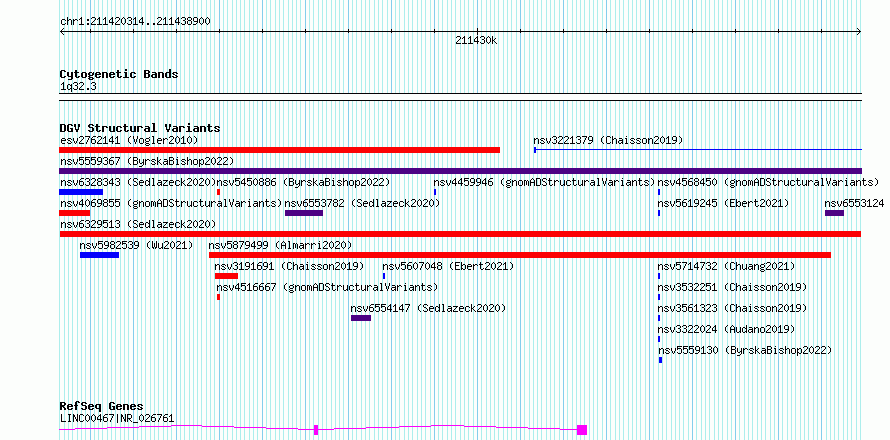
Task: Click the chr1:211420314..211438900 coordinates text
Action: point(135,22)
